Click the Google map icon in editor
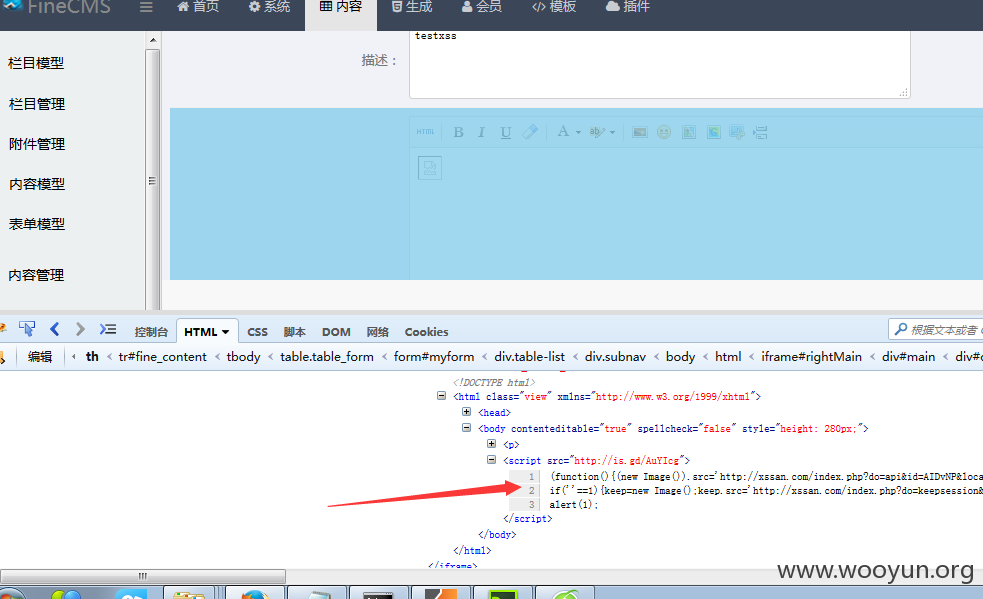 point(713,132)
